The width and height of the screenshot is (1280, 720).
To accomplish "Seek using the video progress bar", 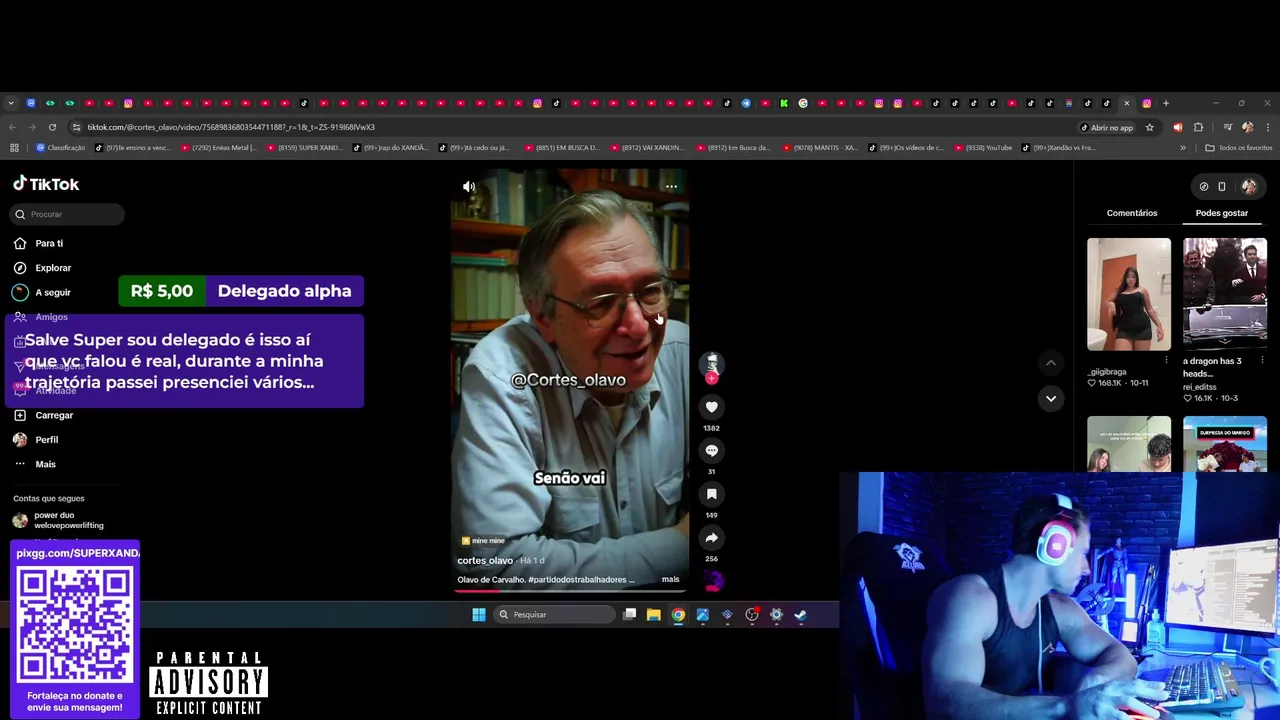I will [569, 590].
